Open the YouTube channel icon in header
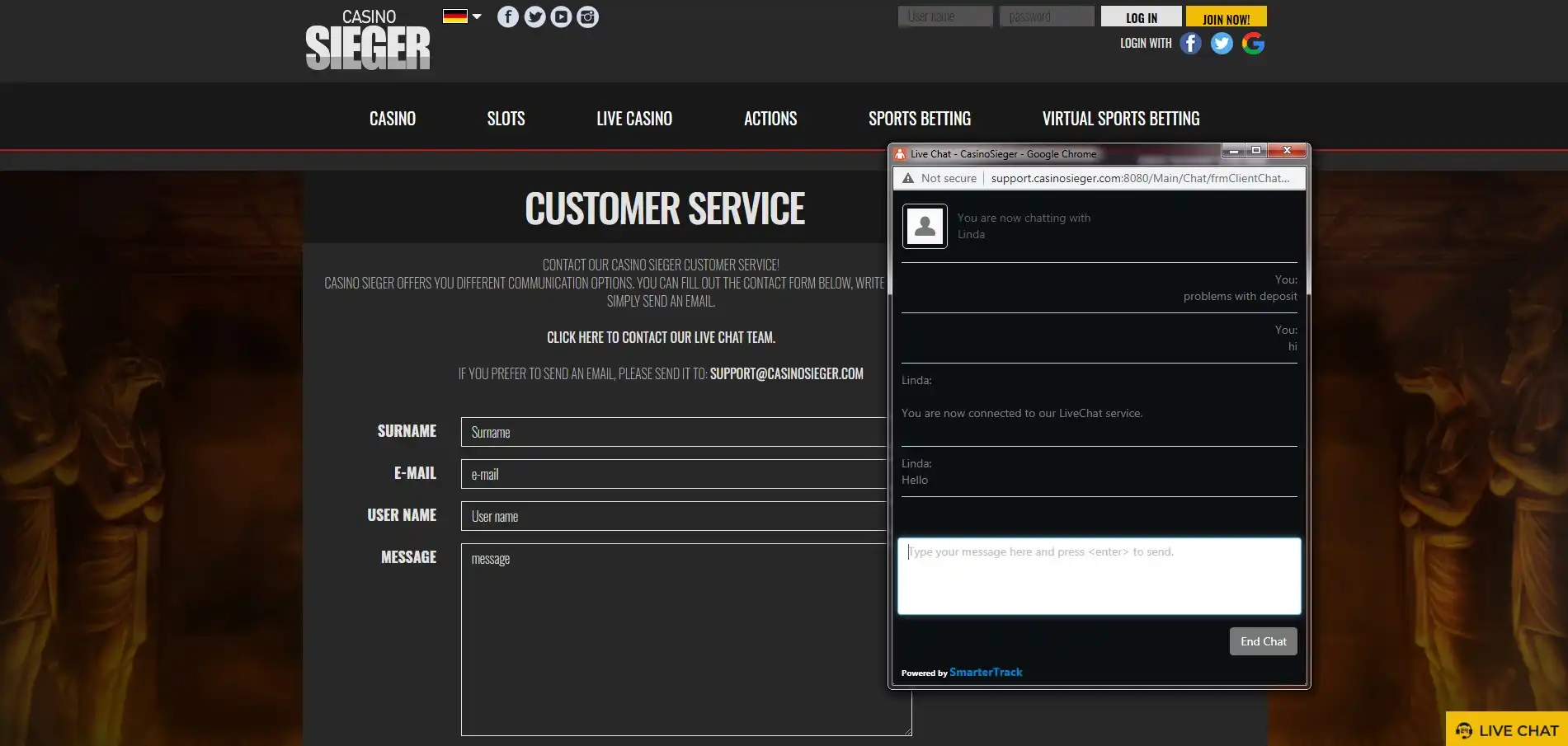Viewport: 1568px width, 746px height. (x=561, y=17)
